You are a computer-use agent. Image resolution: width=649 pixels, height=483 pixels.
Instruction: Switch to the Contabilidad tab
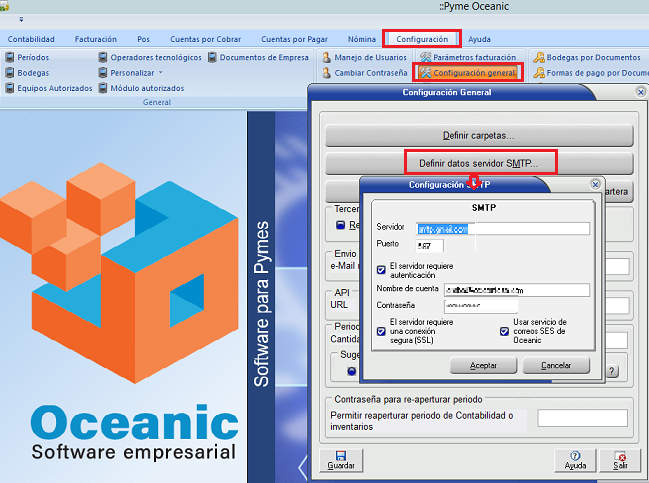[x=31, y=39]
